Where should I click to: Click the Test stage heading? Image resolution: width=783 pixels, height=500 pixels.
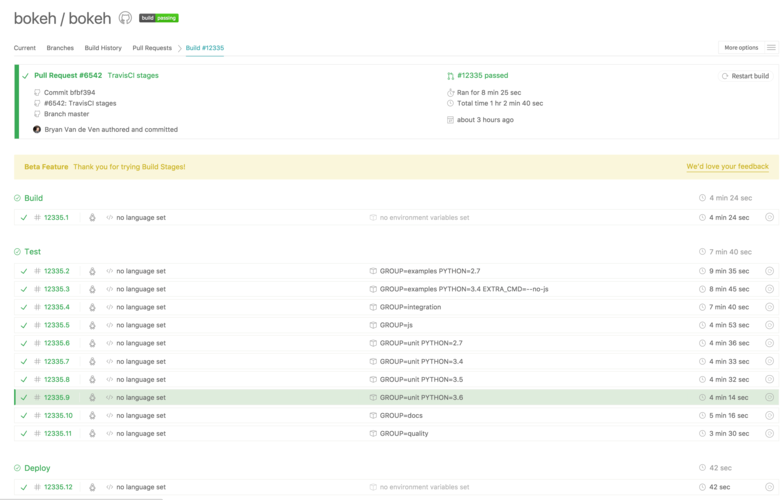(32, 252)
